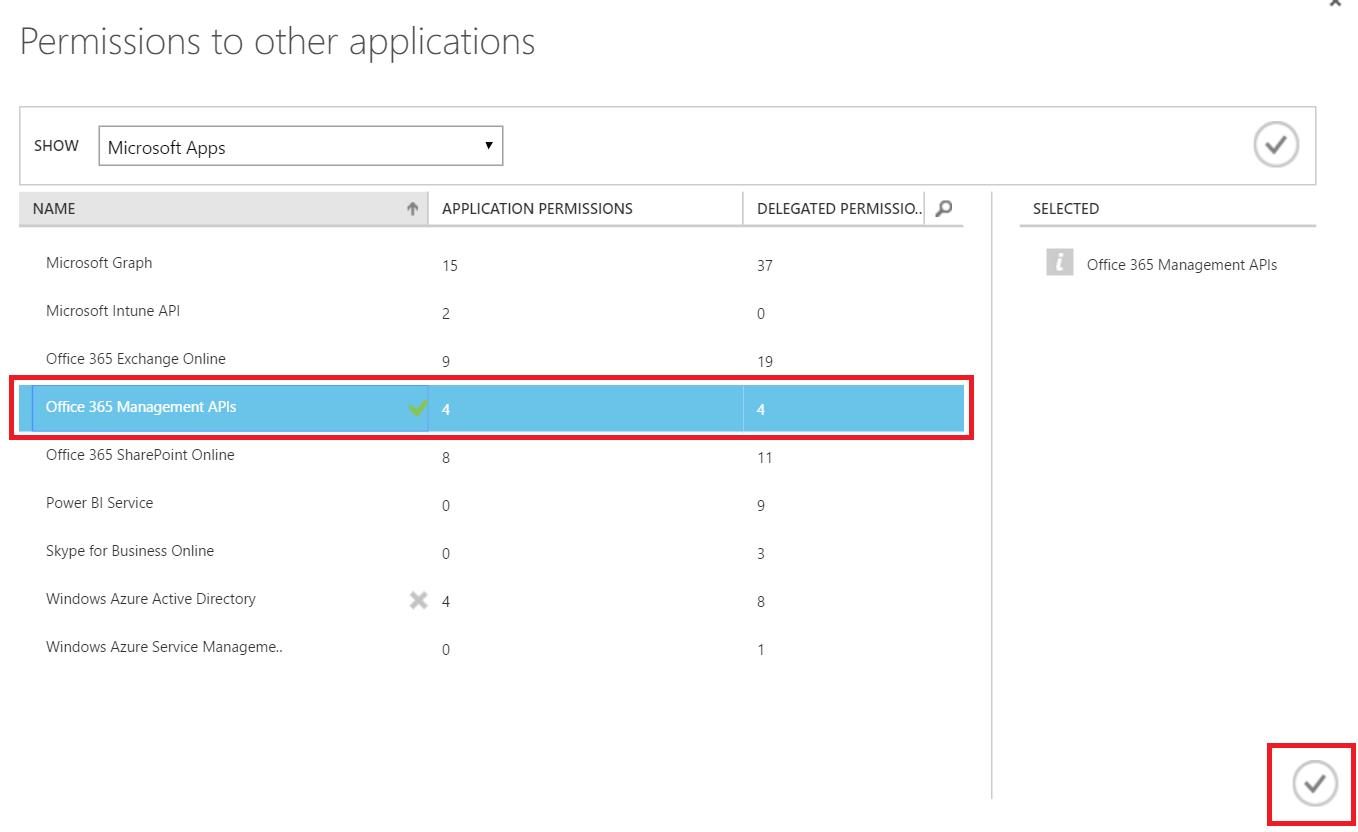The width and height of the screenshot is (1358, 832).
Task: Select the Office 365 Management APIs table row
Action: [x=491, y=408]
